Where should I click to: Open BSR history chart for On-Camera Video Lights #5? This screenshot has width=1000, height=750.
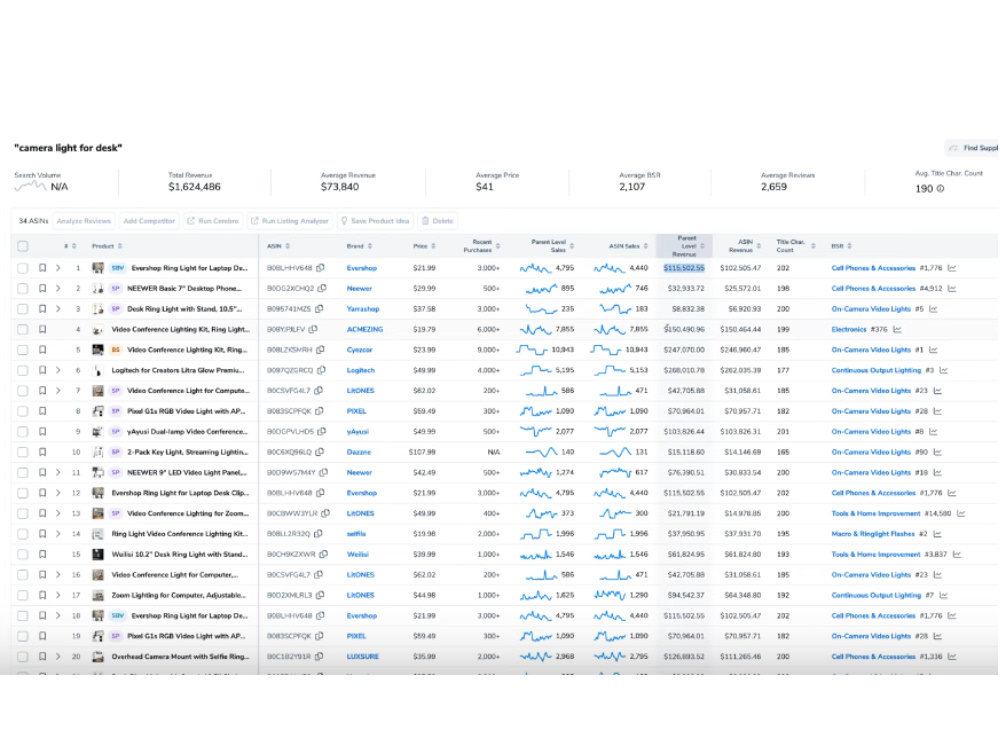point(933,309)
